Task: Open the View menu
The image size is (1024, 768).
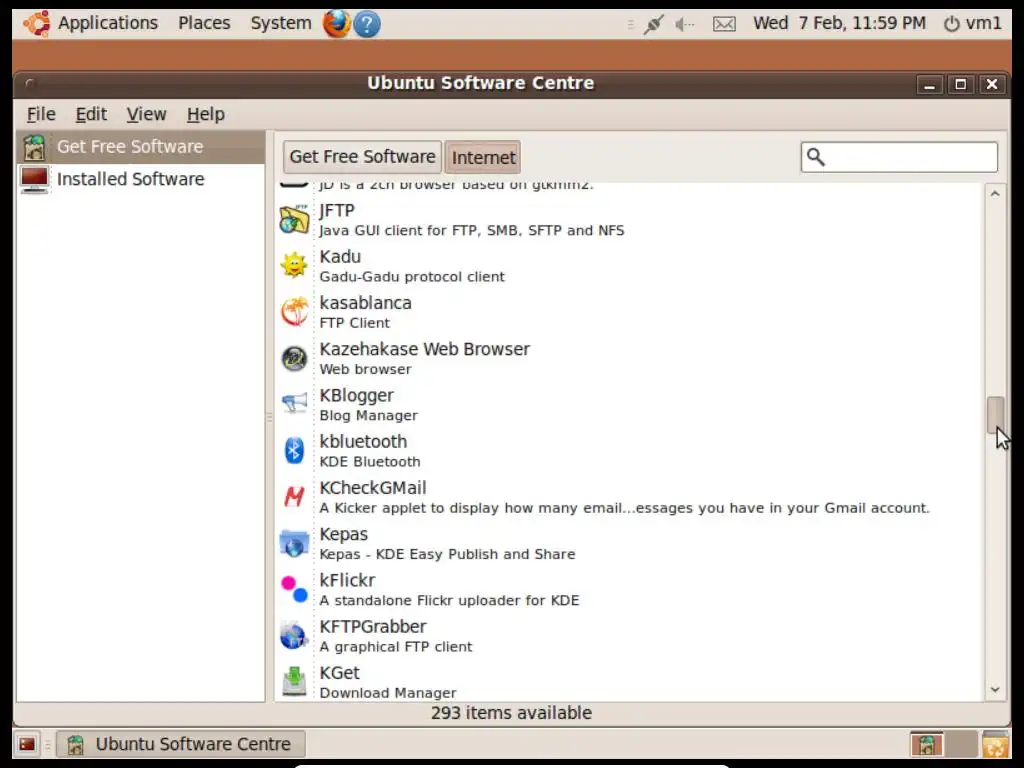Action: [x=146, y=114]
